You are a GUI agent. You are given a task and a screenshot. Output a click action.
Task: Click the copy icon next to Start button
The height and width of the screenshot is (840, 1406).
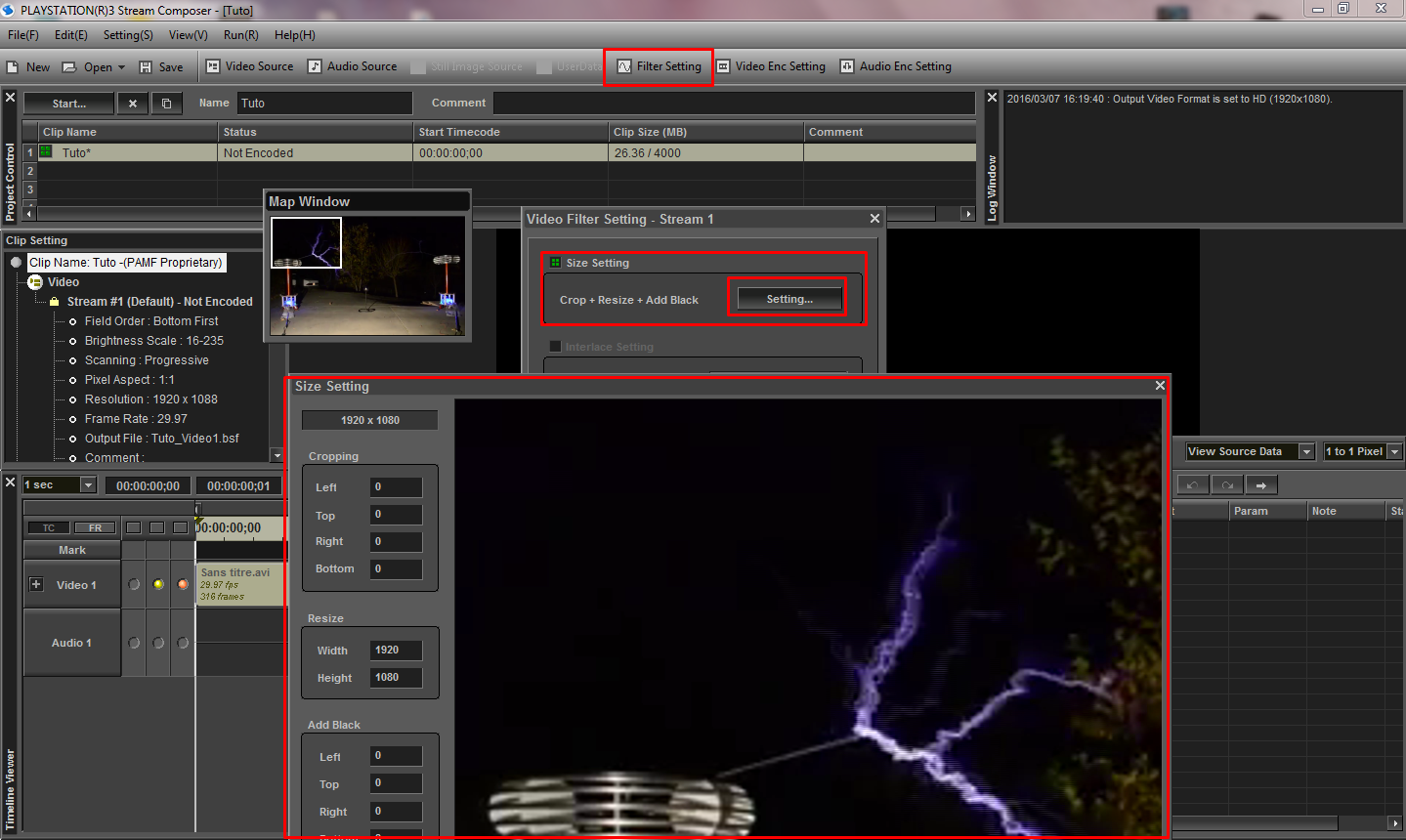[x=167, y=104]
